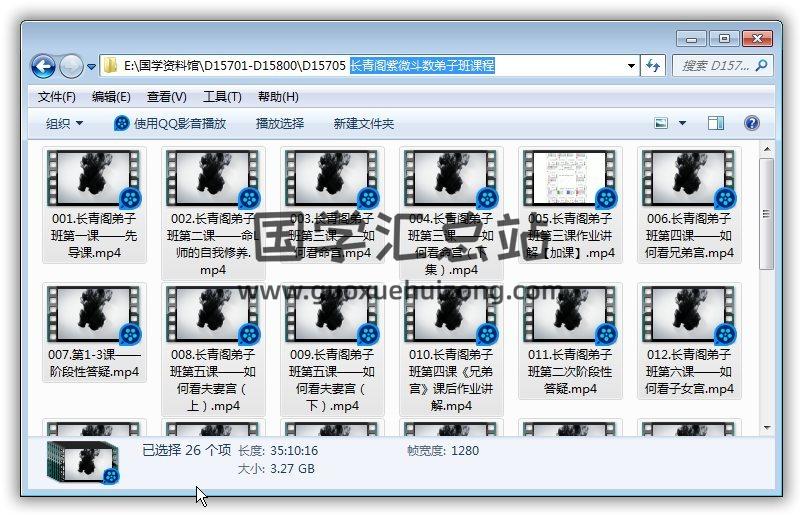Select video 003 如何看命宫 thumbnail
This screenshot has width=803, height=517.
(331, 178)
